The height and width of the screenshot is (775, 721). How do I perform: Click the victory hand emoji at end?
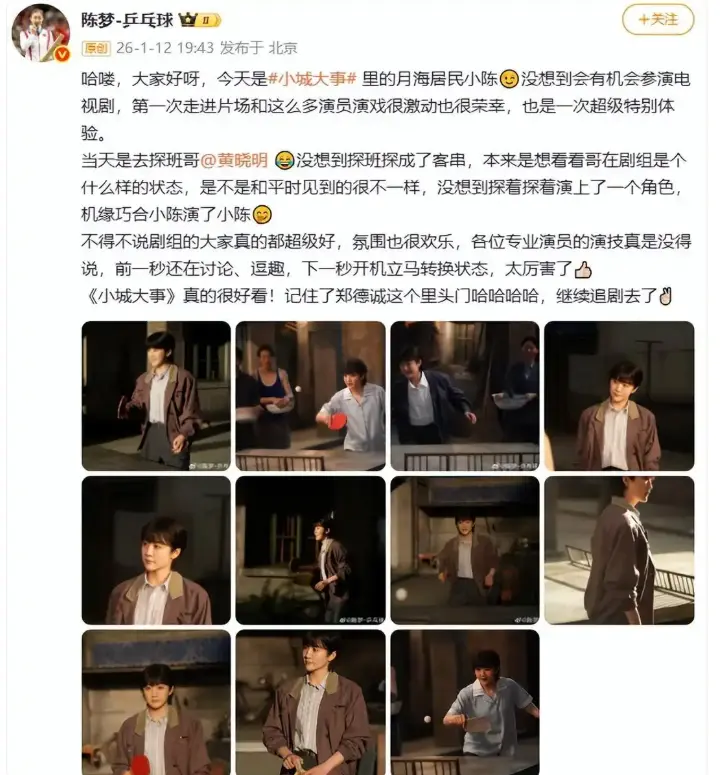pos(666,296)
